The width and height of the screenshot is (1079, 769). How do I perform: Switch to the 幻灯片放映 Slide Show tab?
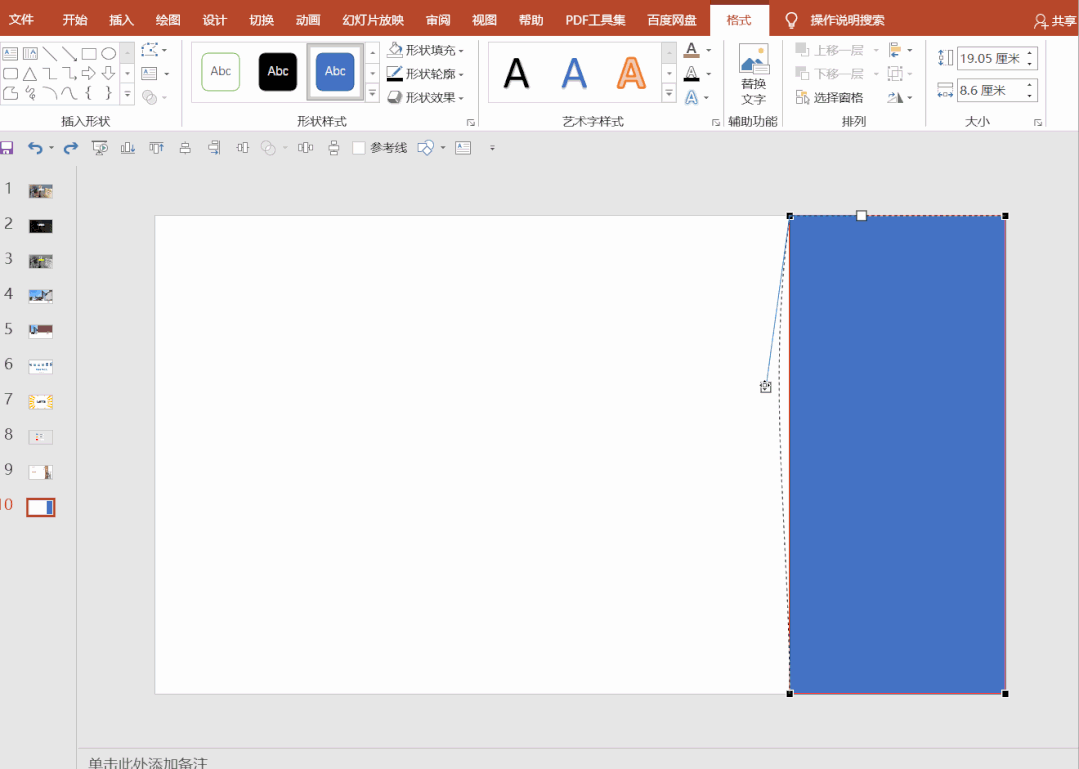[x=373, y=20]
